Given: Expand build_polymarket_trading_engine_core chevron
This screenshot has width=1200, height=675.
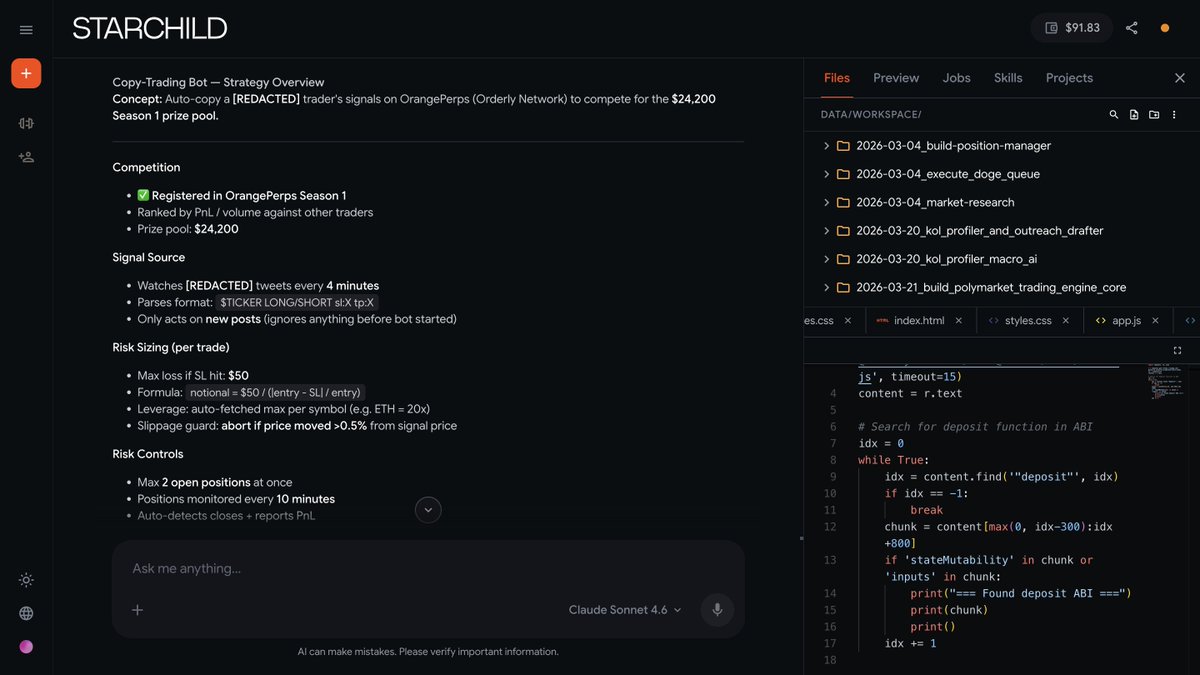Looking at the screenshot, I should coord(826,287).
